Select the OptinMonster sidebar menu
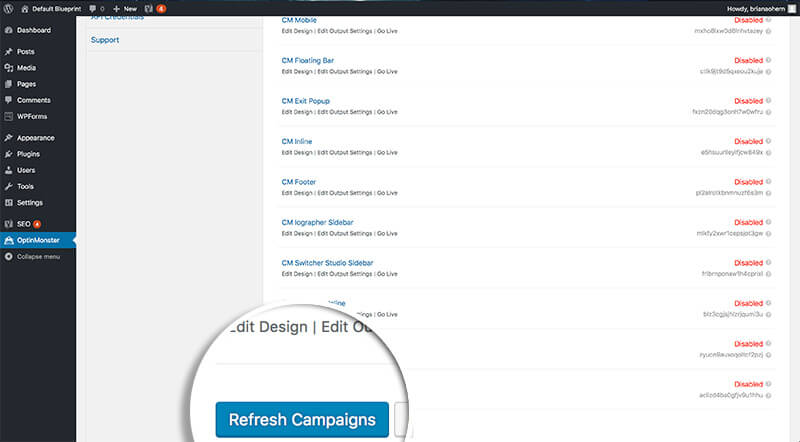This screenshot has width=800, height=442. [x=38, y=240]
